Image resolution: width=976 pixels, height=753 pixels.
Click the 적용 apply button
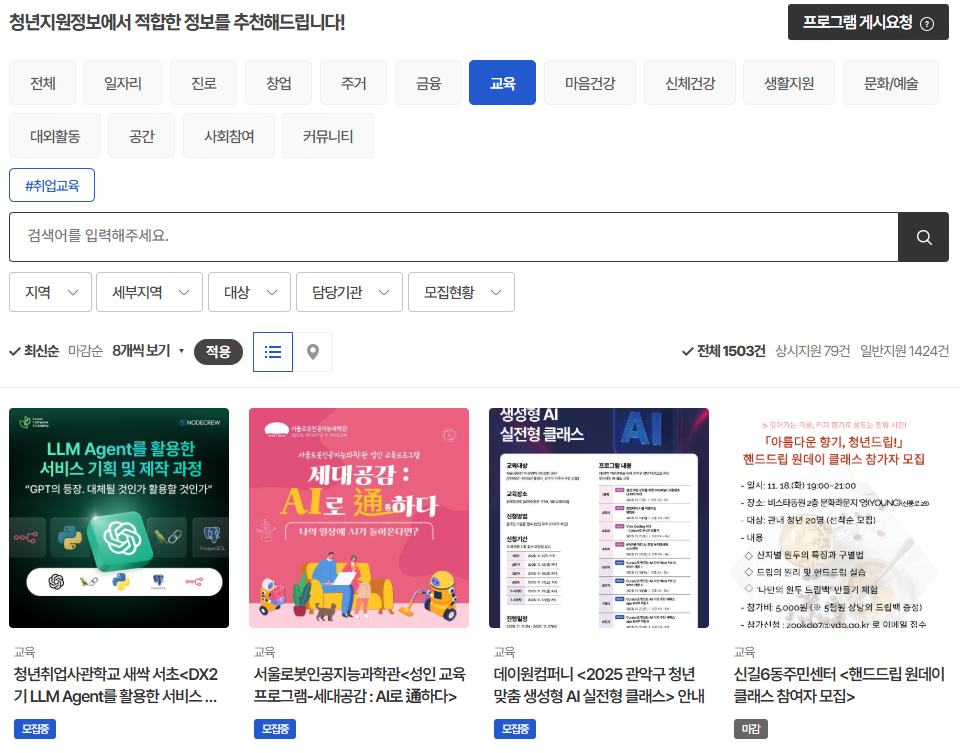point(218,352)
